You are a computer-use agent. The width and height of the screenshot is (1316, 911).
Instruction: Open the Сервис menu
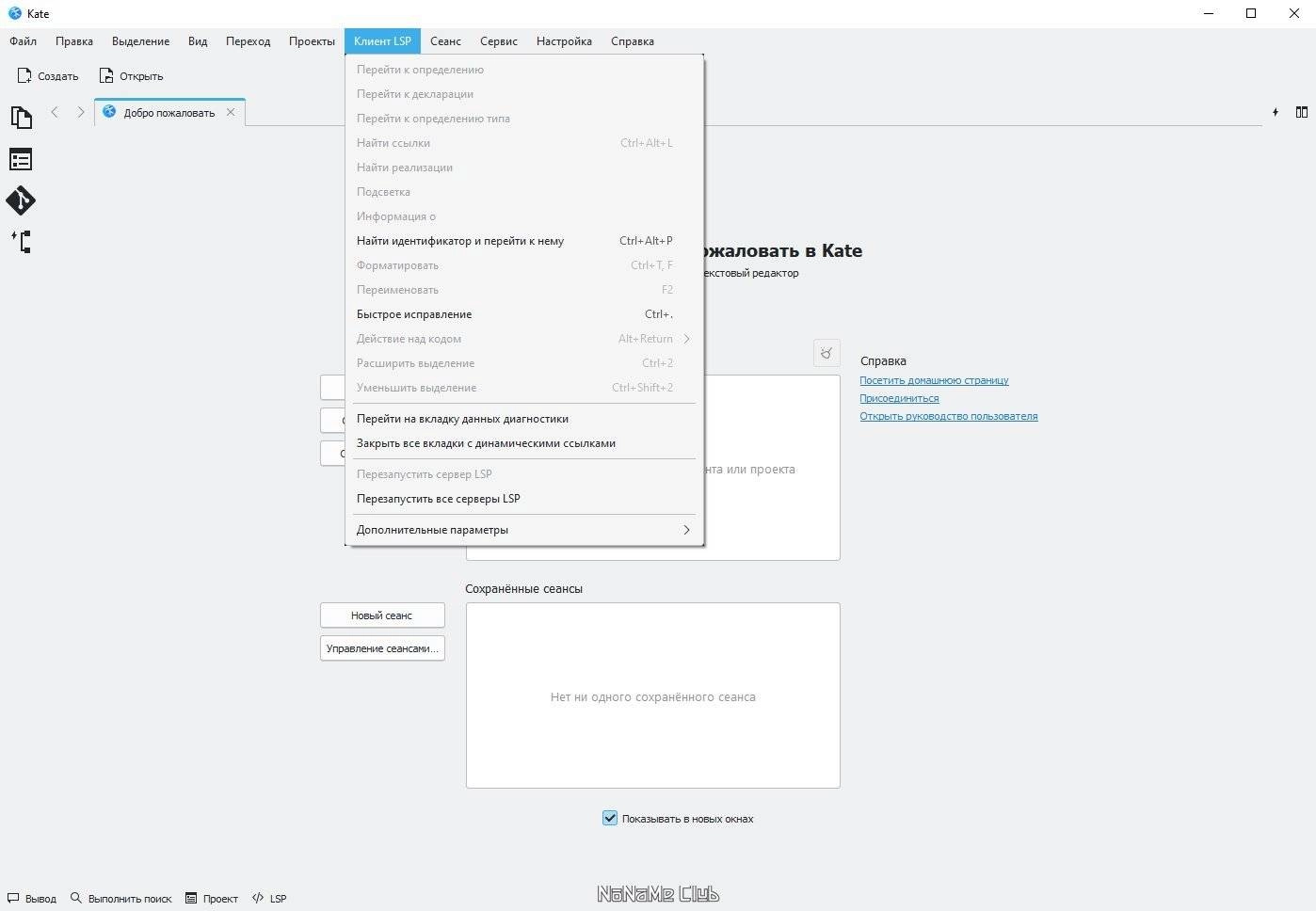coord(499,41)
